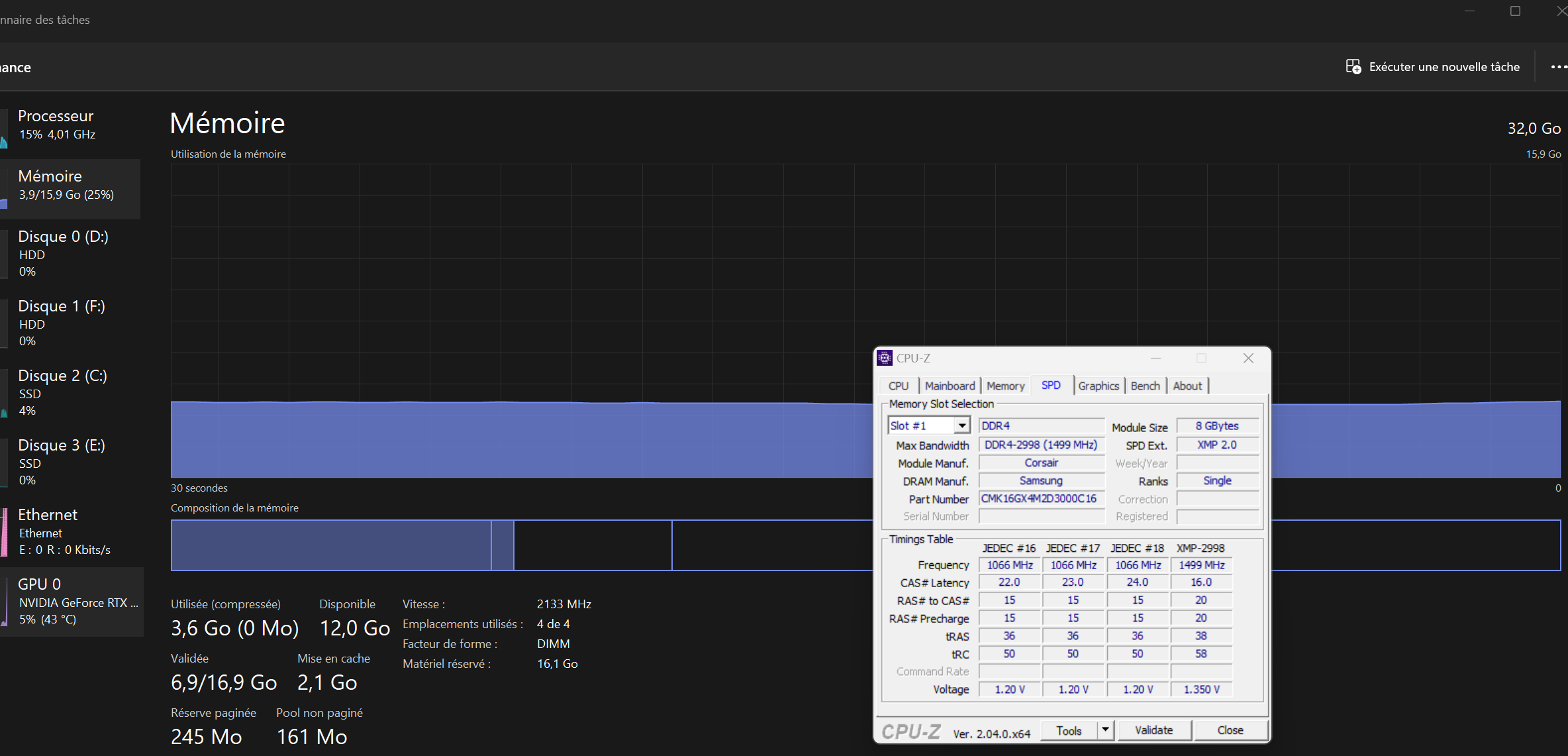Viewport: 1568px width, 756px height.
Task: Click 'Matériel réservé' value 16,1 Go
Action: click(x=557, y=663)
